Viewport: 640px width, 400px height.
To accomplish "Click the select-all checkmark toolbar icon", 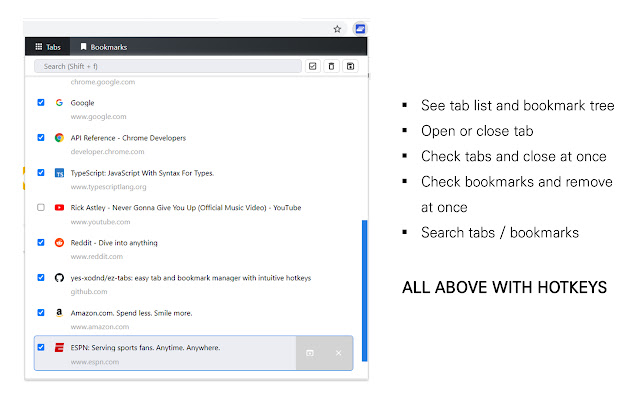I will (313, 66).
